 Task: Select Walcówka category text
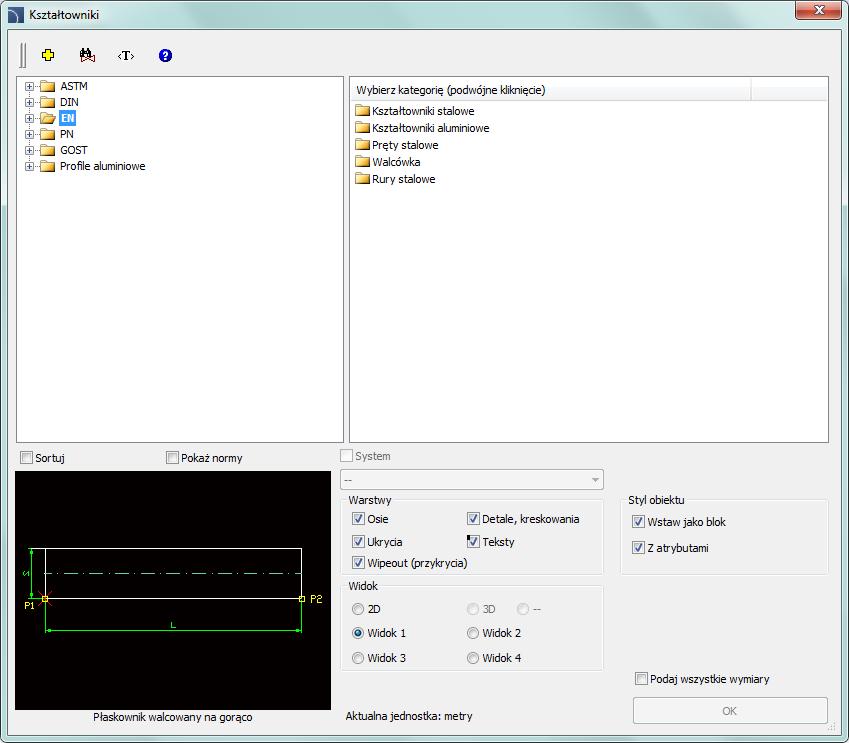[396, 161]
